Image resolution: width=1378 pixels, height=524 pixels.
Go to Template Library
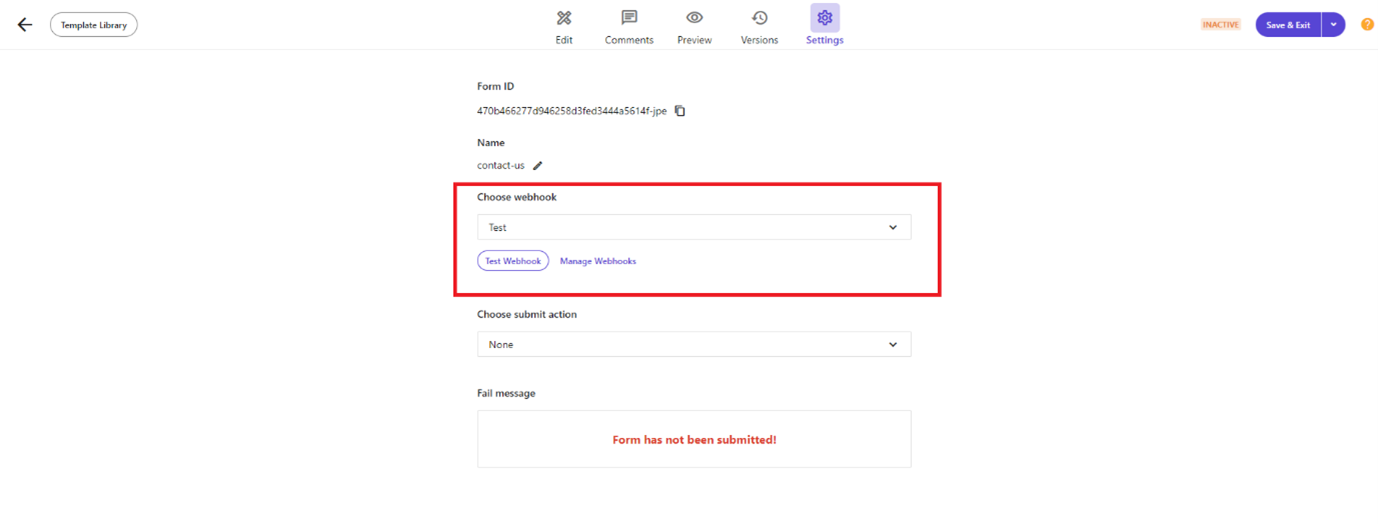click(94, 25)
